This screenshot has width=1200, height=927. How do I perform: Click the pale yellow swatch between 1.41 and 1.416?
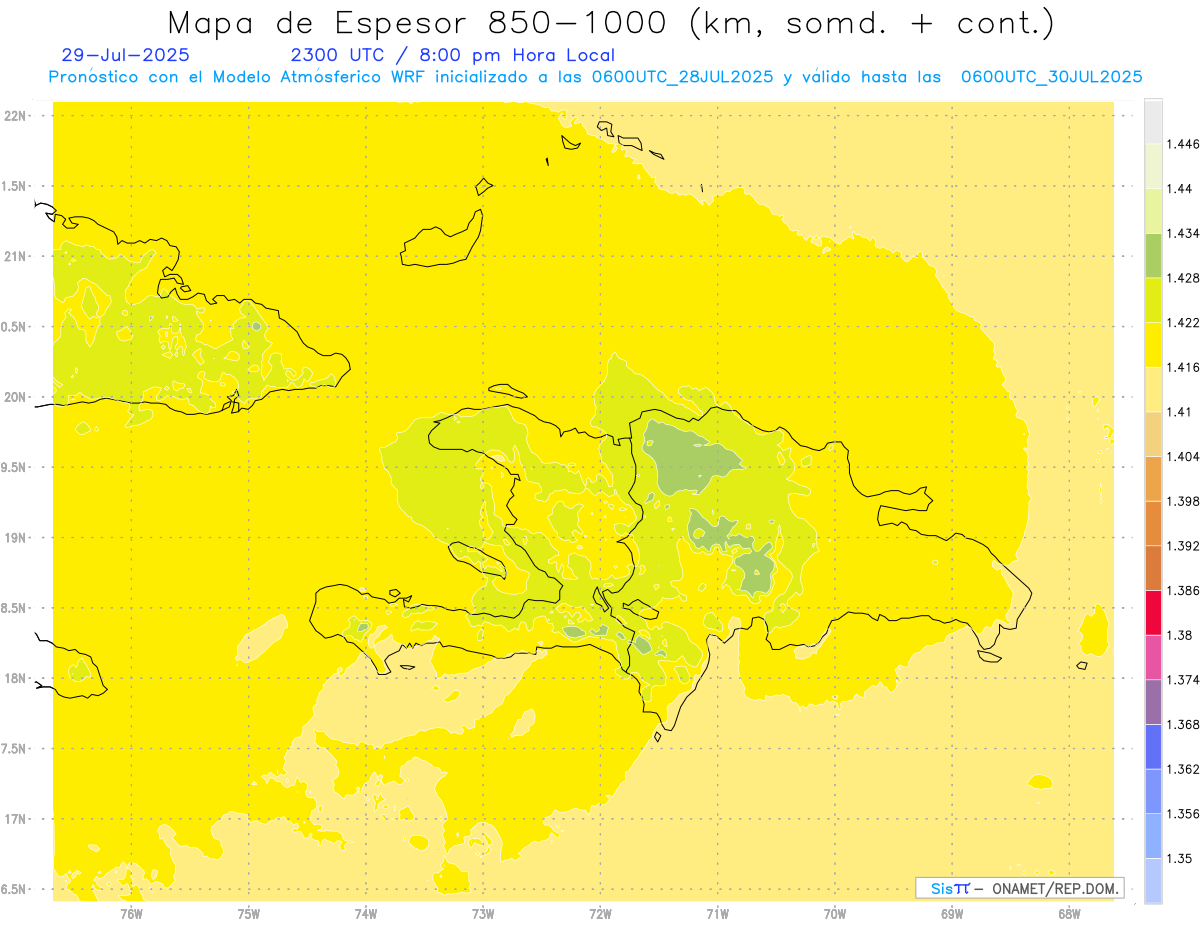coord(1153,389)
